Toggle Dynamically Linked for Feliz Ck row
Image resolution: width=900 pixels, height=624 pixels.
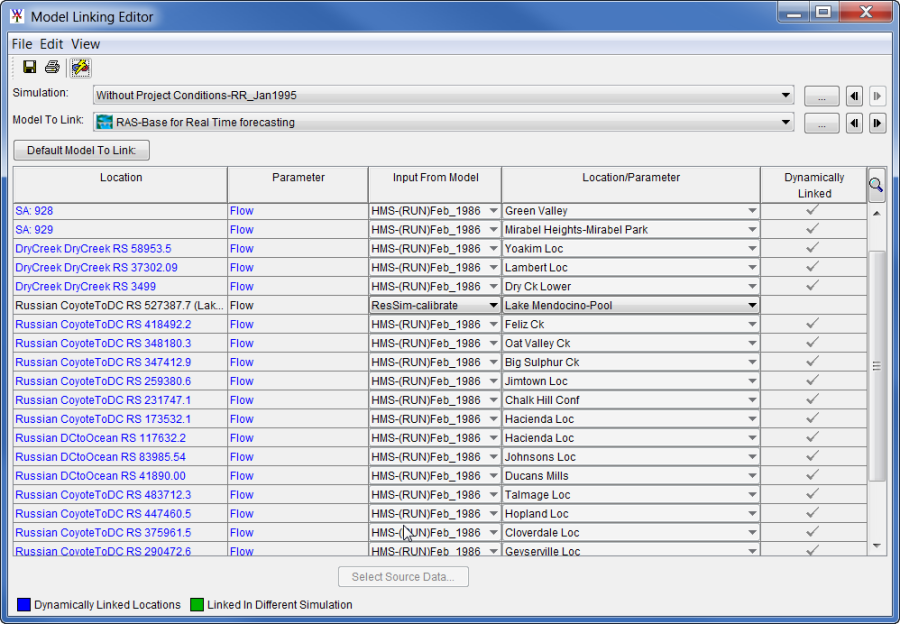814,324
